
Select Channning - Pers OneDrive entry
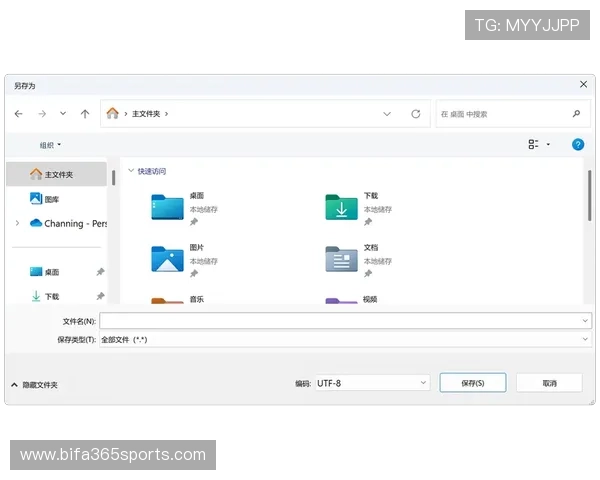[68, 223]
